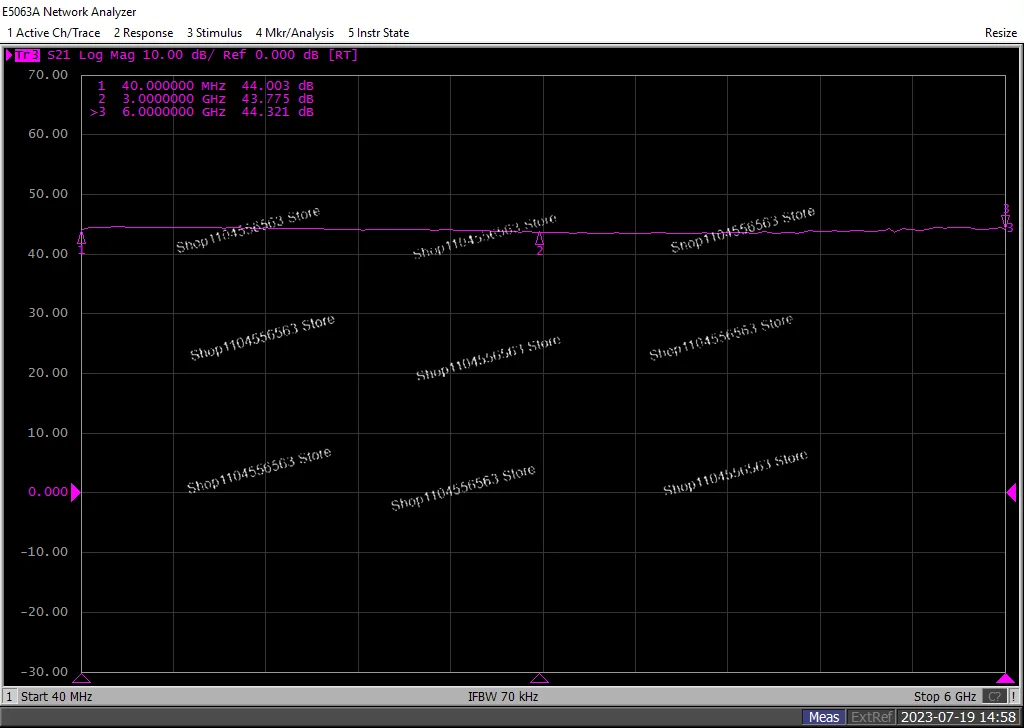Select active marker 3 readout at 6 GHz
Screen dimensions: 1024x728
point(202,112)
